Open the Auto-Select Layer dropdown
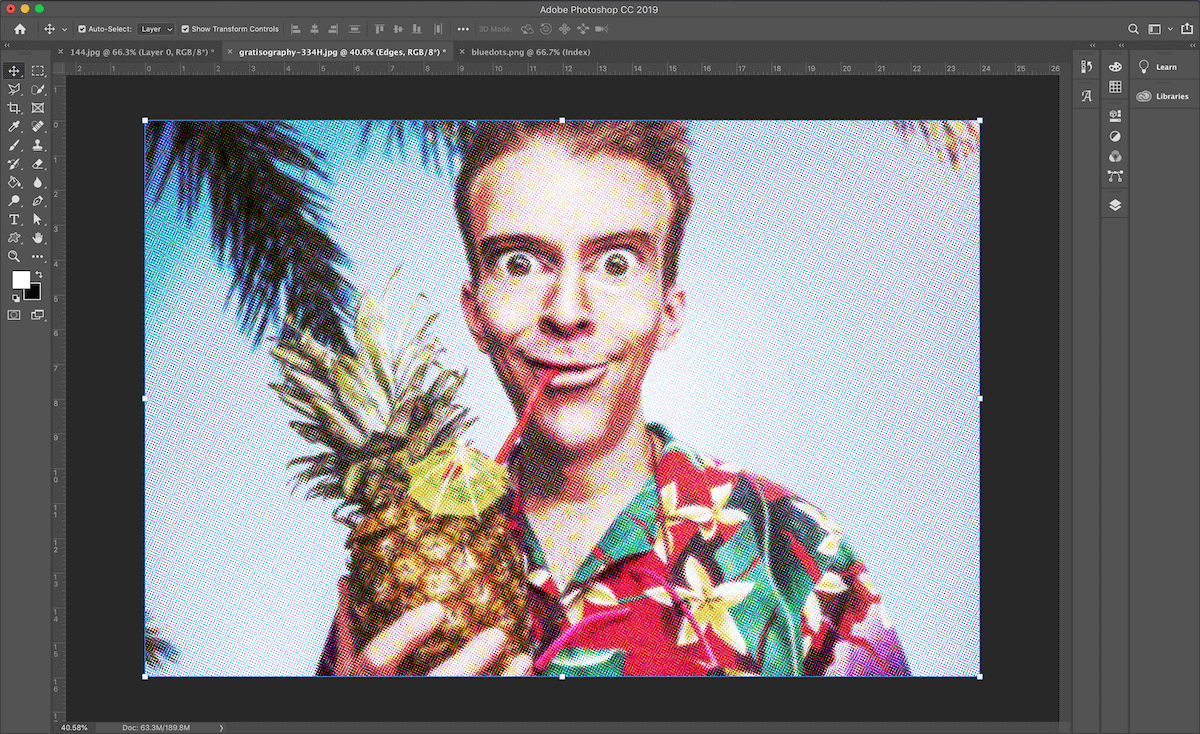The height and width of the screenshot is (734, 1200). point(155,28)
